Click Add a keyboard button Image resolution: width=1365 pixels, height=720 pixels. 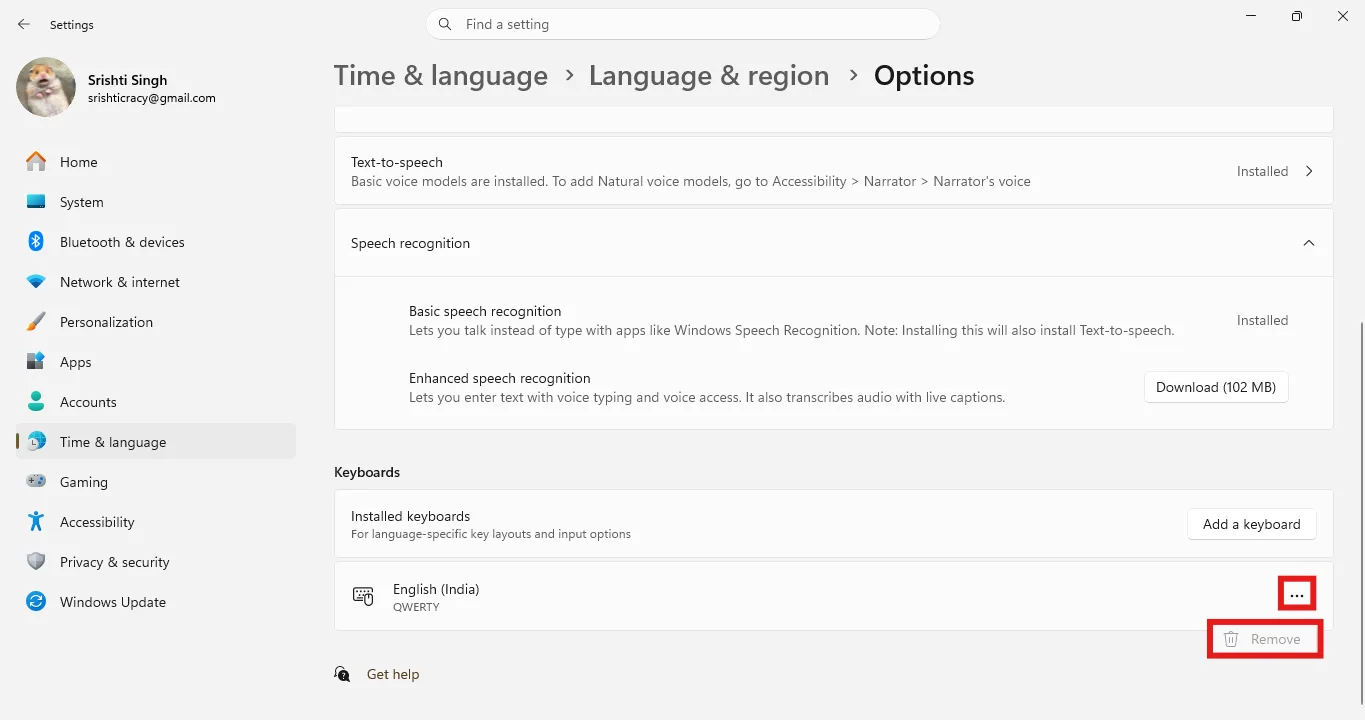pyautogui.click(x=1251, y=524)
